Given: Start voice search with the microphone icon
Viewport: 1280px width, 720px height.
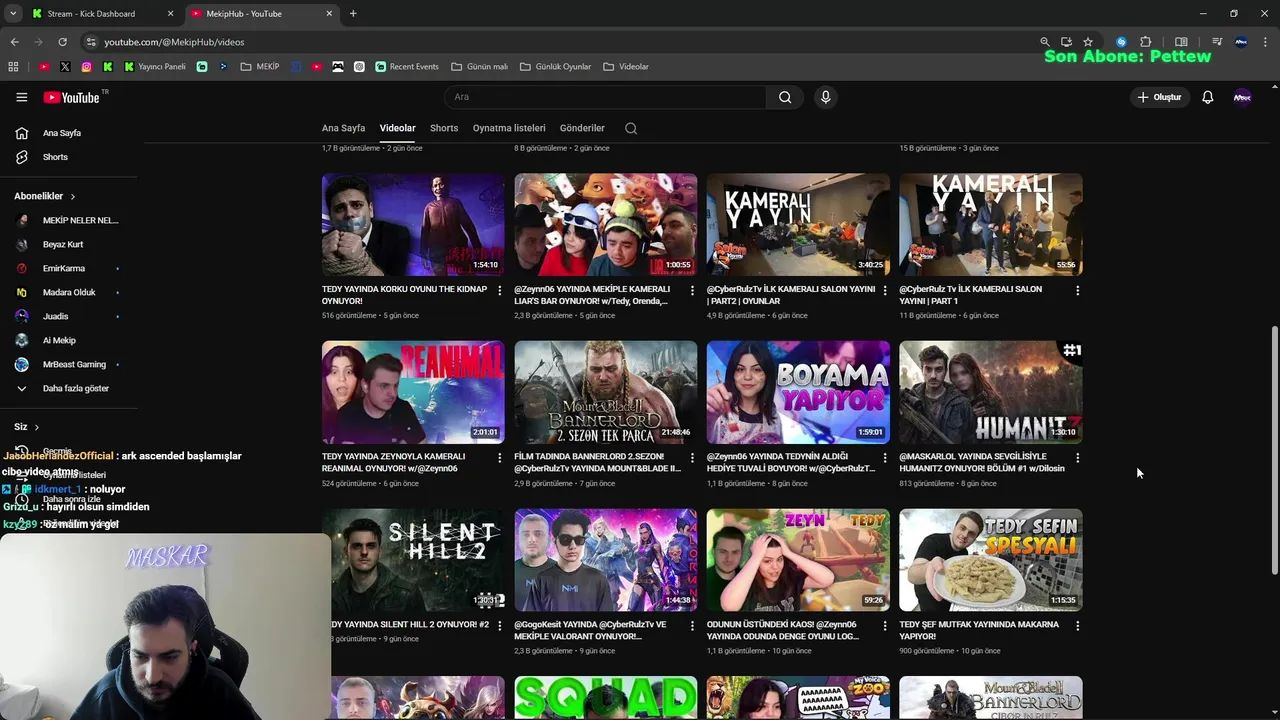Looking at the screenshot, I should (x=825, y=97).
